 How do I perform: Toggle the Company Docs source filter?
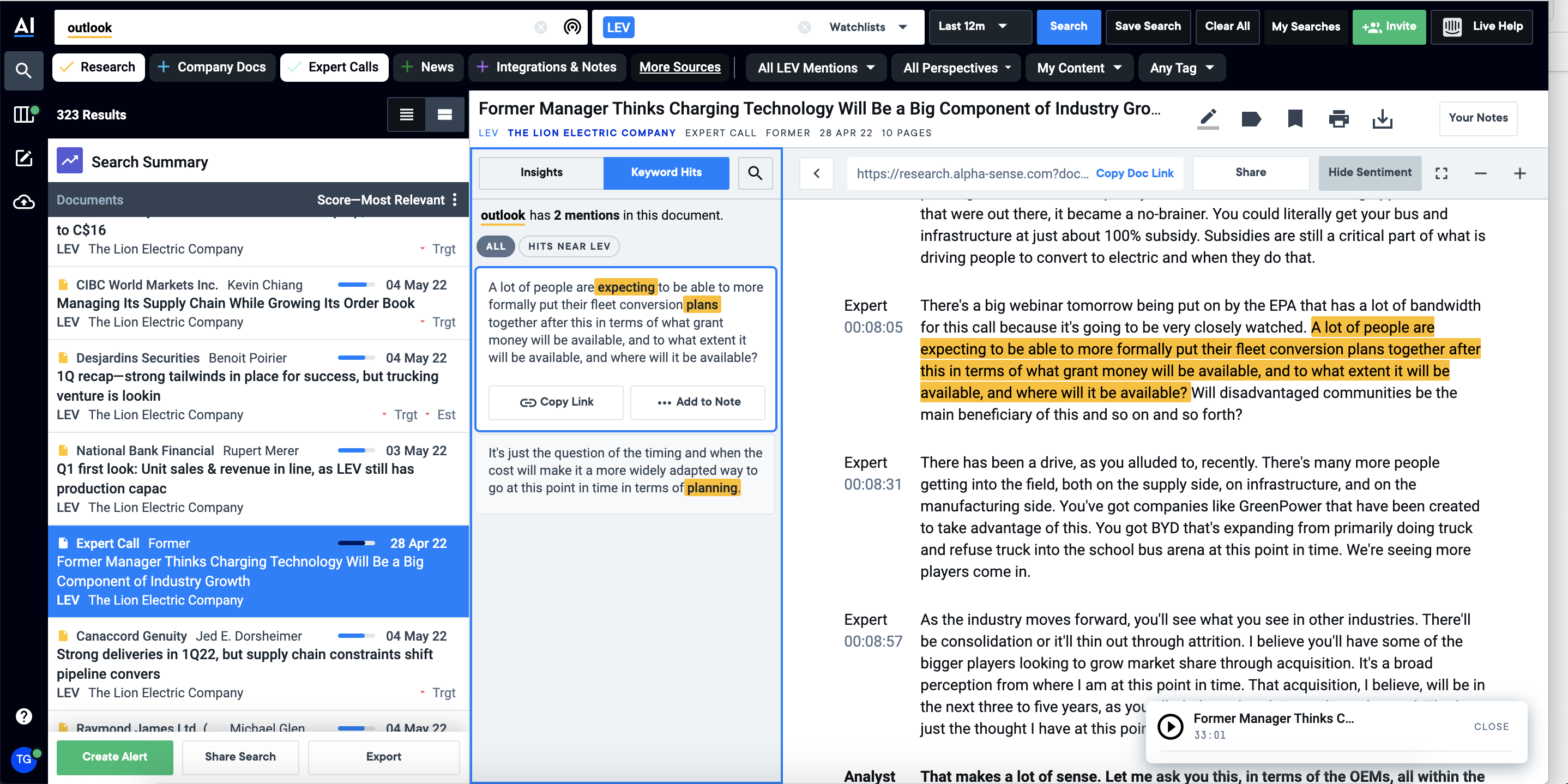tap(213, 68)
